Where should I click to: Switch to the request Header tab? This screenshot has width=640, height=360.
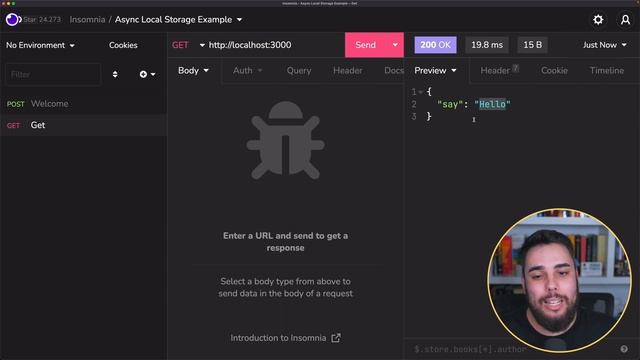[x=347, y=71]
